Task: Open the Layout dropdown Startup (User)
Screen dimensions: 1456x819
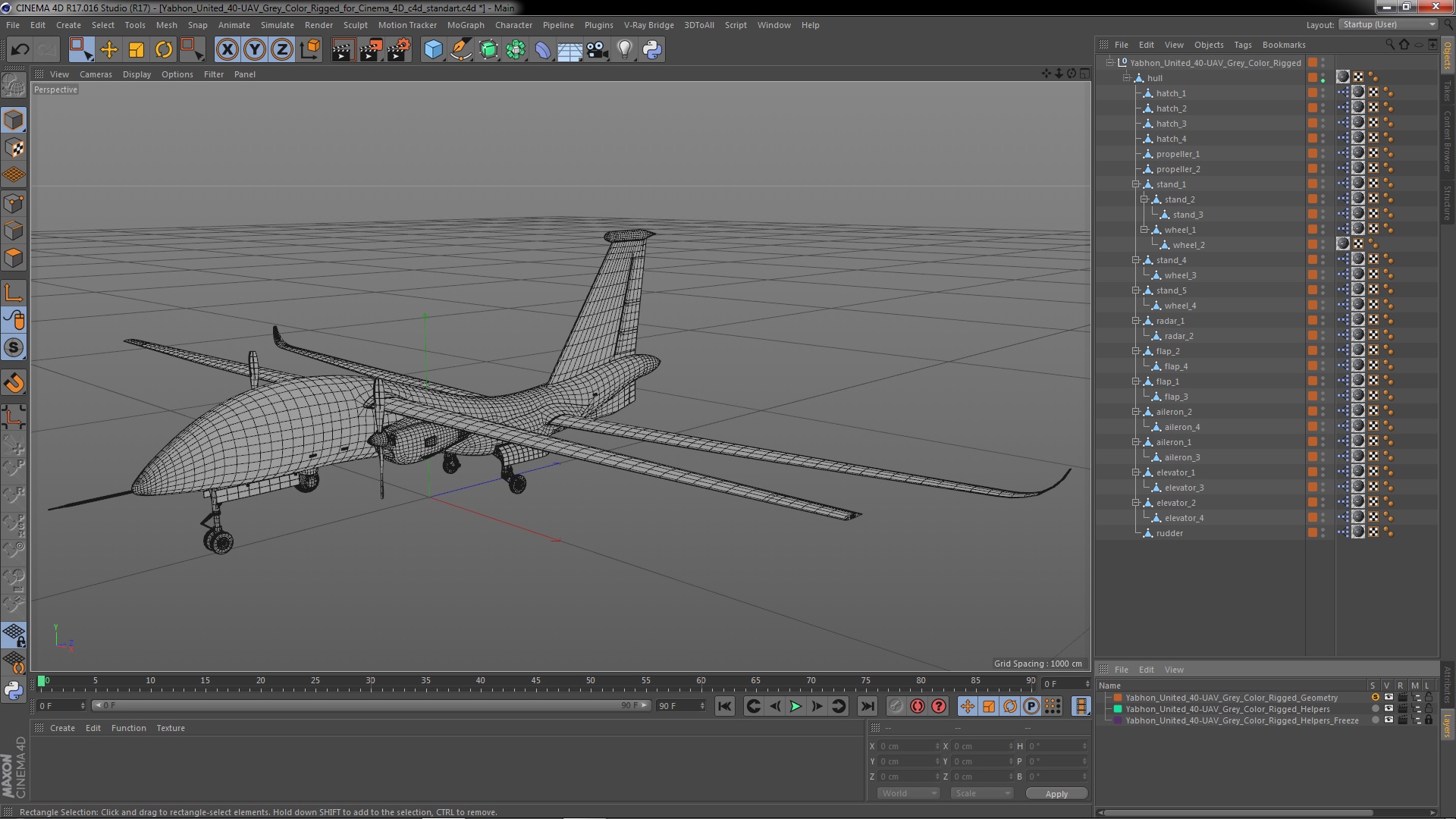Action: tap(1387, 25)
